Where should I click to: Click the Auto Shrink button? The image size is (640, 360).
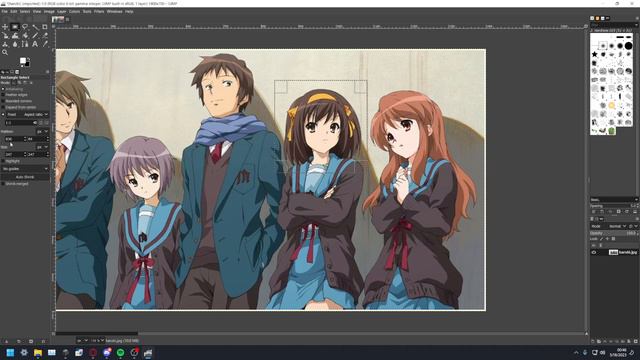[25, 177]
